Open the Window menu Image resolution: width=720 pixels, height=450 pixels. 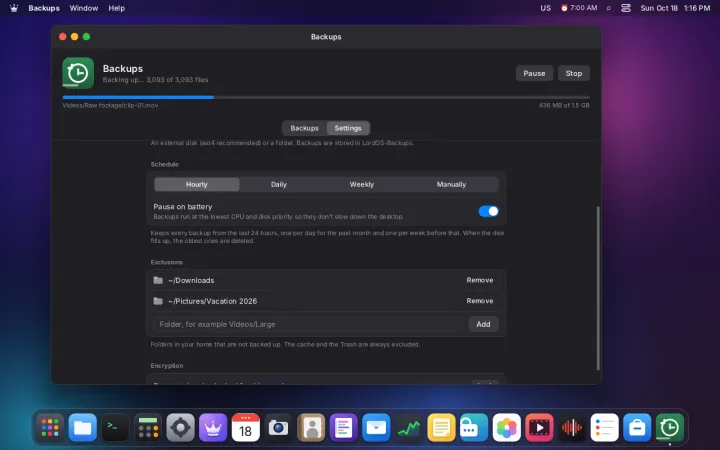[84, 8]
